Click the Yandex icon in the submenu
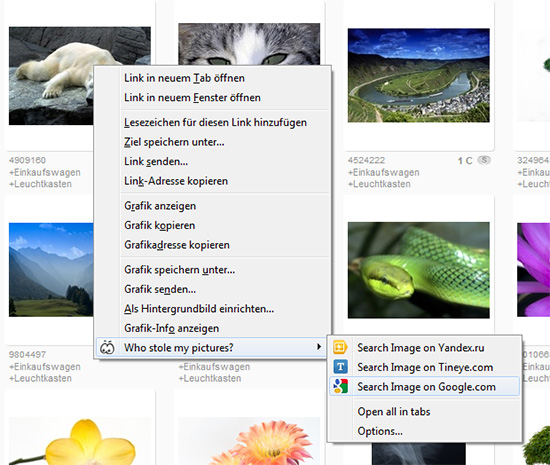 pyautogui.click(x=340, y=348)
